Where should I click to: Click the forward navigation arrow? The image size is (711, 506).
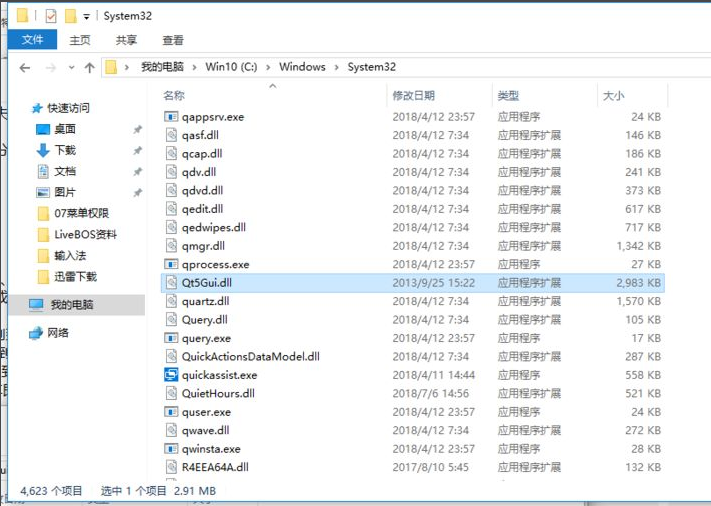pos(50,68)
